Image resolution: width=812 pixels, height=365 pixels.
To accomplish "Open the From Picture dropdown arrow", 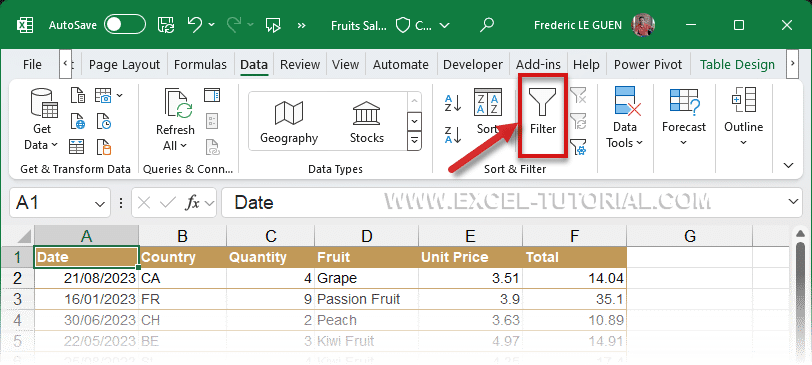I will pos(120,96).
